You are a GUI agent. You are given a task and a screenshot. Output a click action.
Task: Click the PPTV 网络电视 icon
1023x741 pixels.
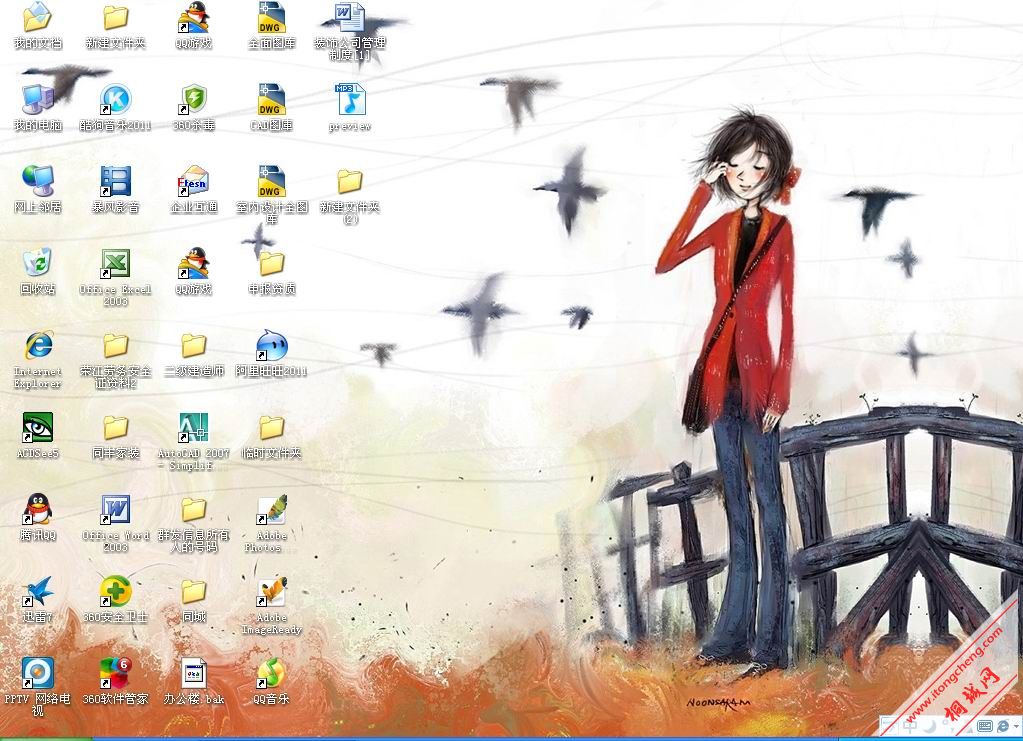click(x=38, y=673)
